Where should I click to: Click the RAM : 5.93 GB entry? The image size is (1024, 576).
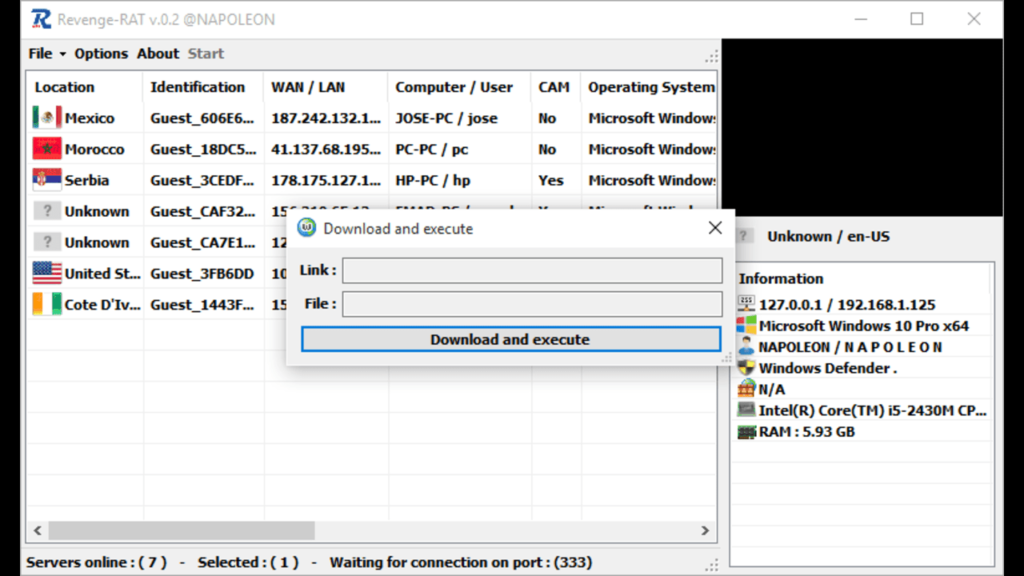[x=807, y=432]
